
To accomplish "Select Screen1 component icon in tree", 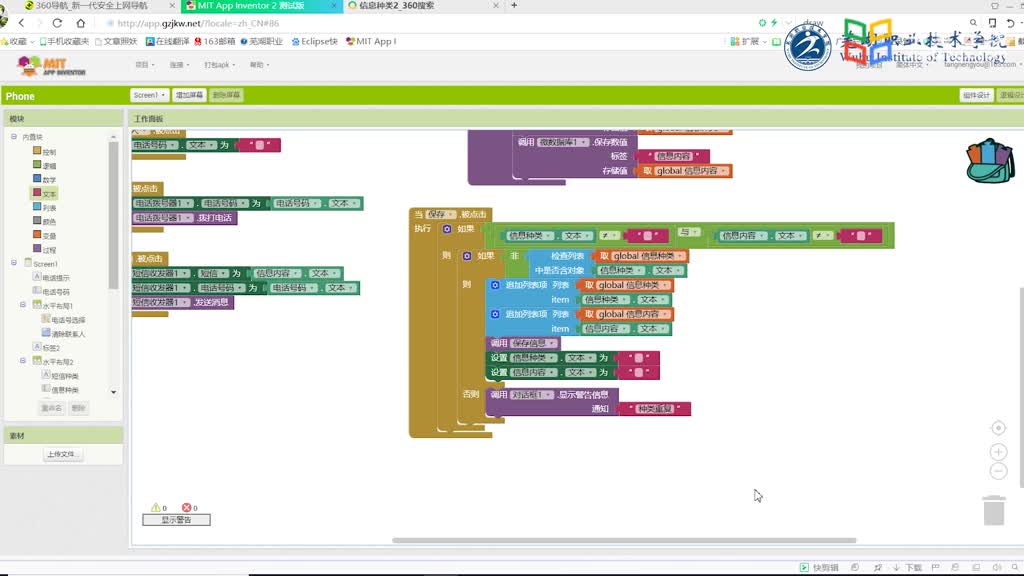I will (x=28, y=263).
